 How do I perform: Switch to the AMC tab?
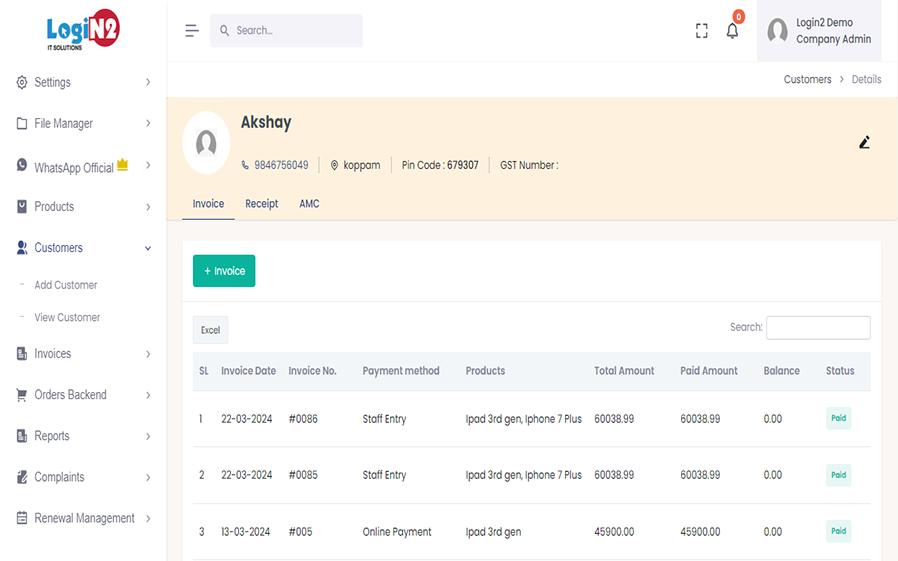(309, 204)
